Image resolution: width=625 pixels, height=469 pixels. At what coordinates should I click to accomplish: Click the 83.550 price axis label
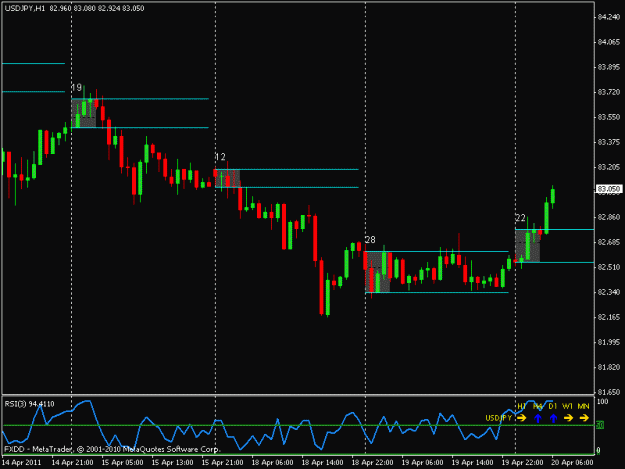click(609, 117)
